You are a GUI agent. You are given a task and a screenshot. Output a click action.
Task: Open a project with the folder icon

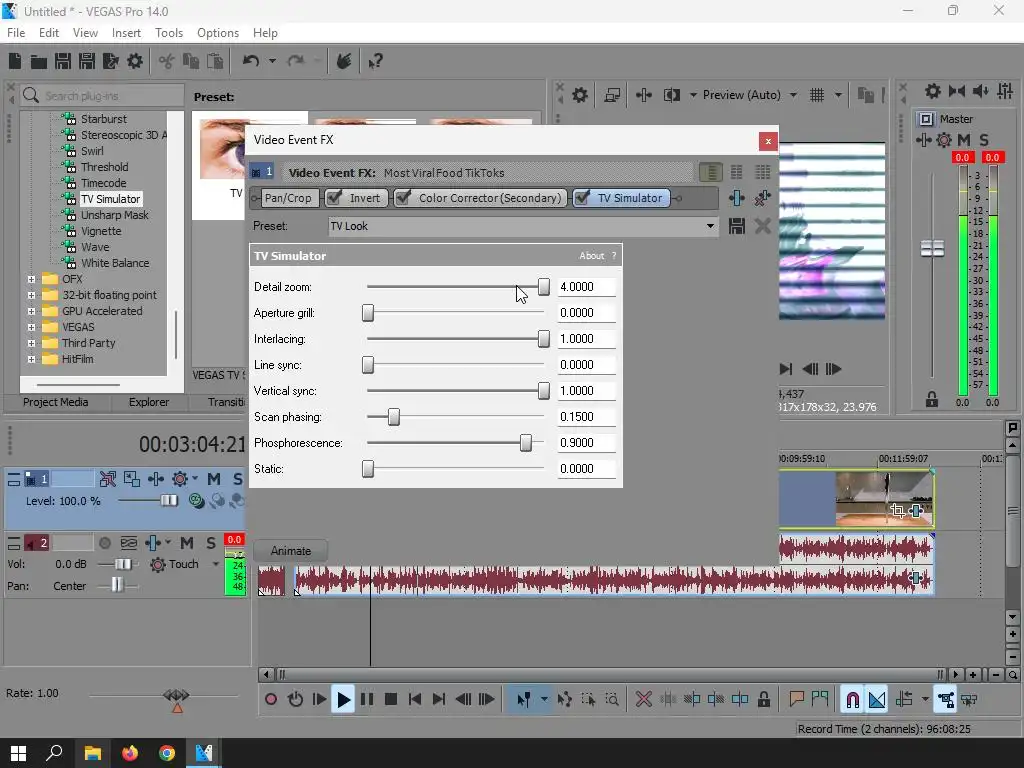click(x=39, y=61)
